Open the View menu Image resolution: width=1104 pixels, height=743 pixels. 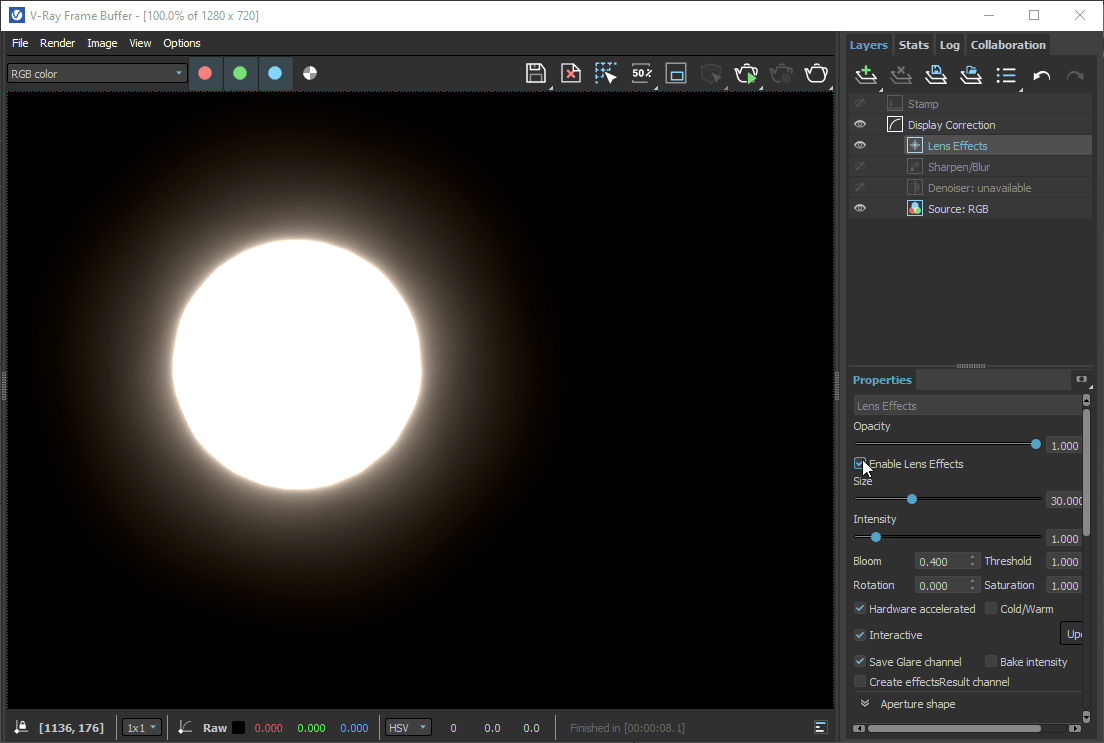[140, 43]
